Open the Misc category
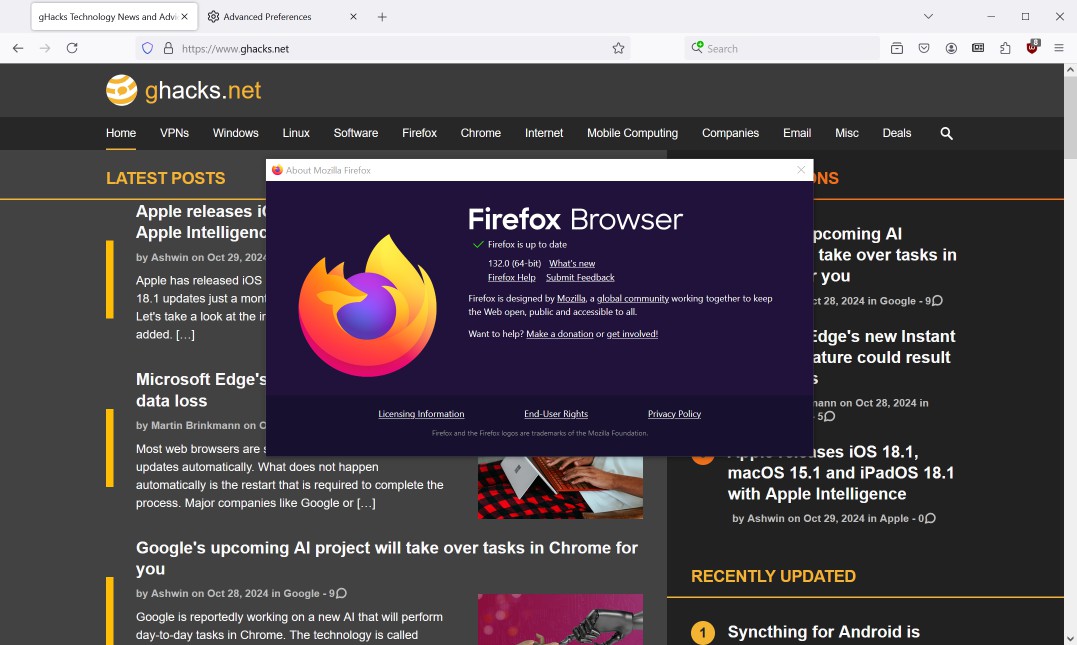The height and width of the screenshot is (645, 1077). 847,133
